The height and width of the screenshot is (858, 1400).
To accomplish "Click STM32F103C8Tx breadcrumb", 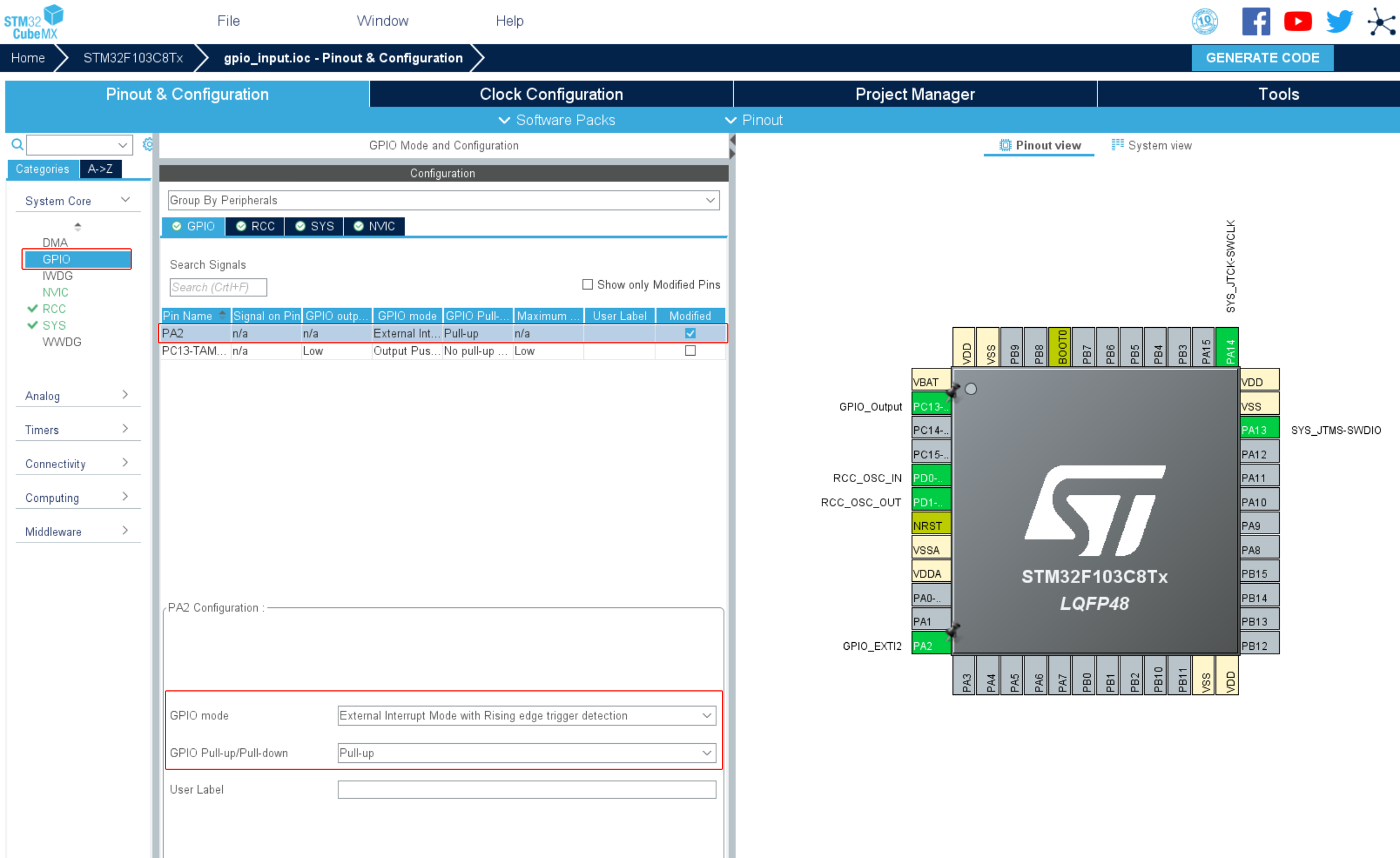I will click(x=133, y=58).
